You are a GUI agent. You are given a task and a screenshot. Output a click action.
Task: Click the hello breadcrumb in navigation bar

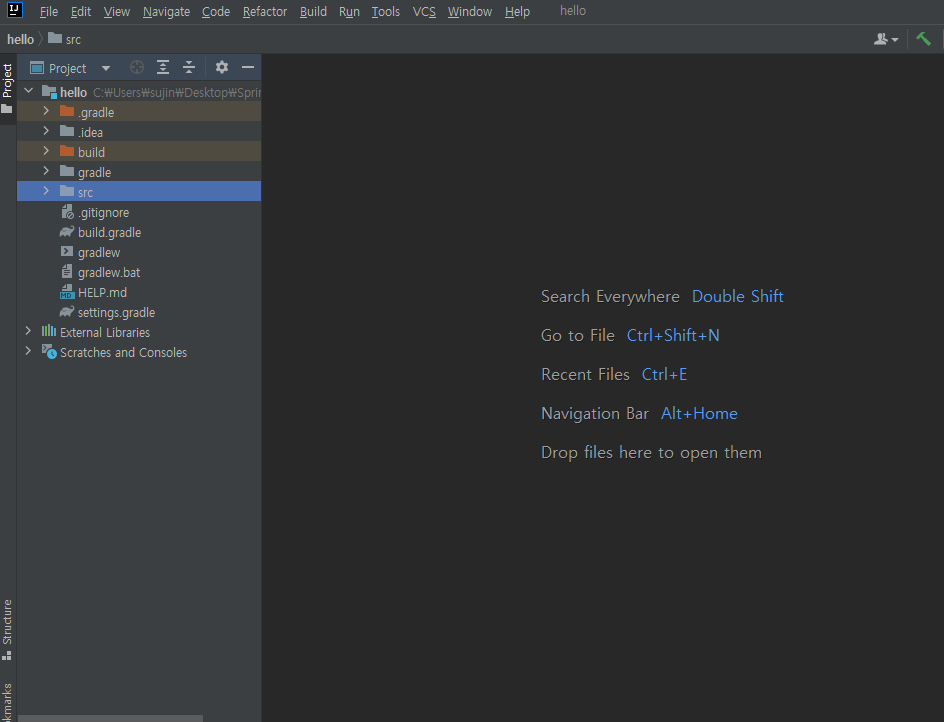[20, 40]
